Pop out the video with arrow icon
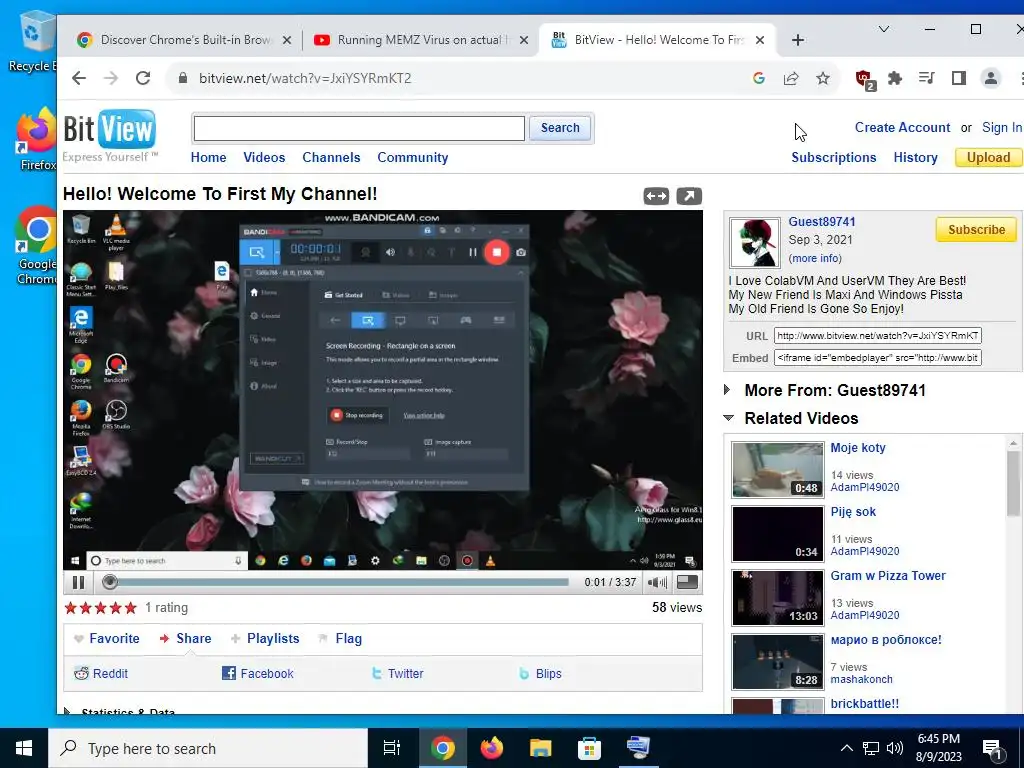The width and height of the screenshot is (1024, 768). 689,196
